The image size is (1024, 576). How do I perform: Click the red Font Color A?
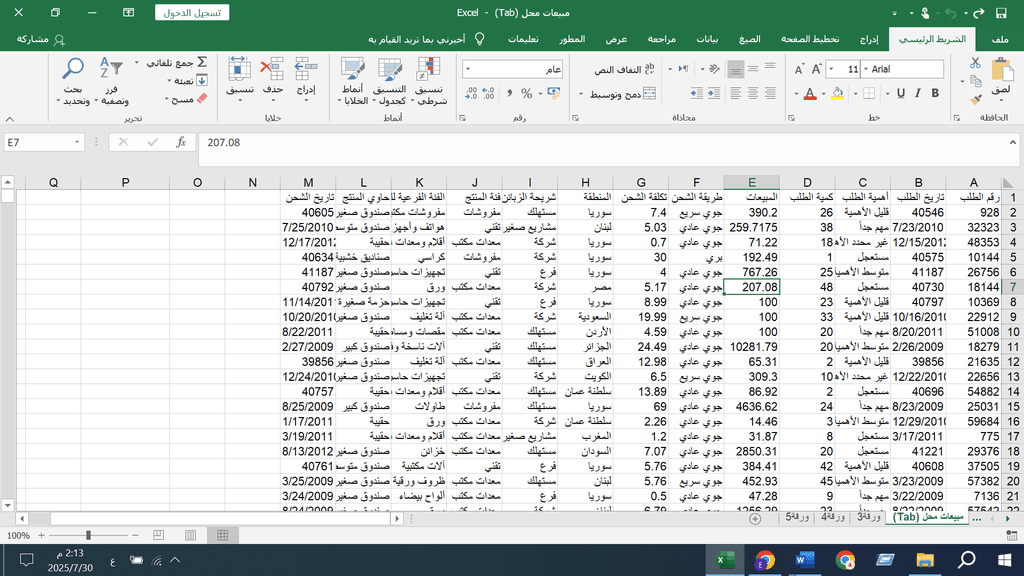(810, 94)
